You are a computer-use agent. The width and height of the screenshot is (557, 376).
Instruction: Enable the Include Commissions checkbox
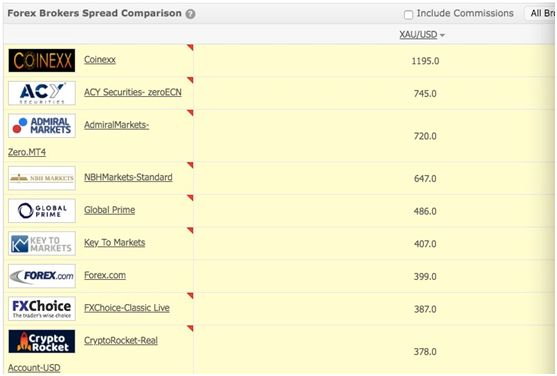point(409,15)
